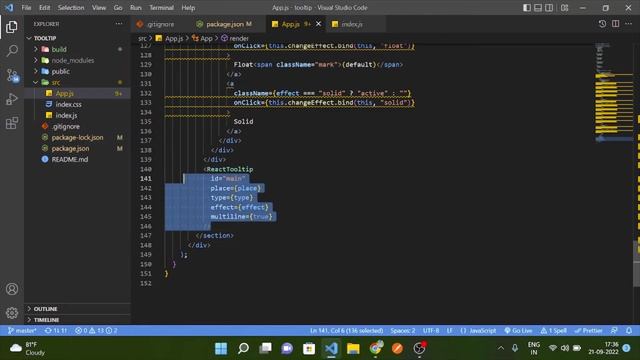640x360 pixels.
Task: Open the Manage gear icon
Action: [x=12, y=313]
